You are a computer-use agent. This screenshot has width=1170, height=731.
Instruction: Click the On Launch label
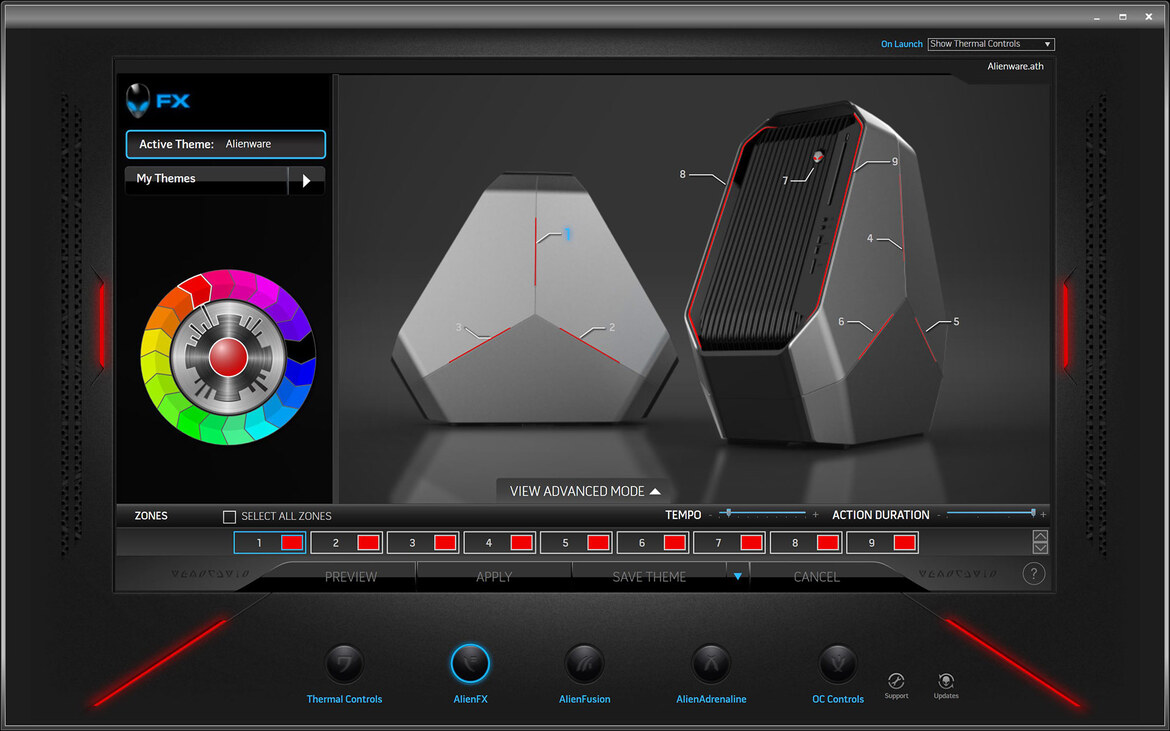[901, 44]
